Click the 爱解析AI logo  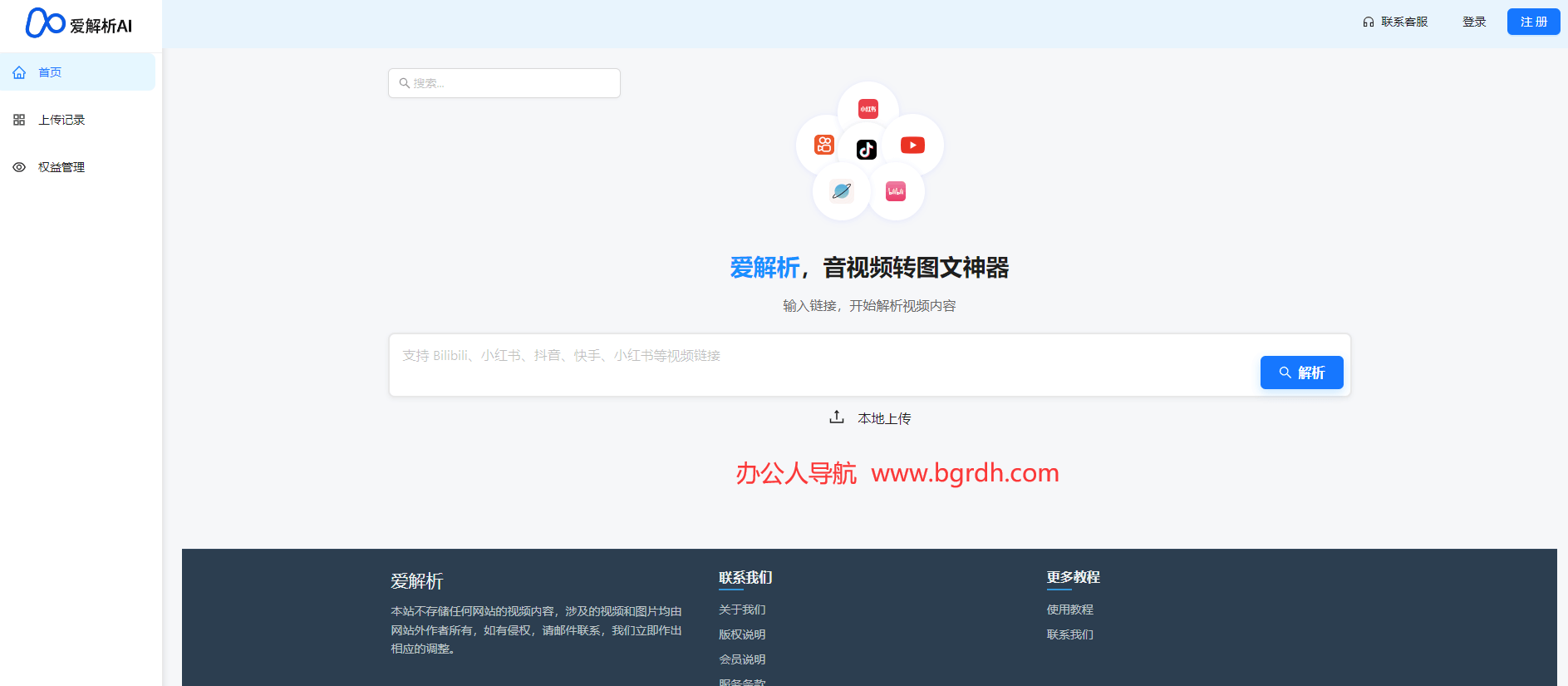tap(79, 24)
